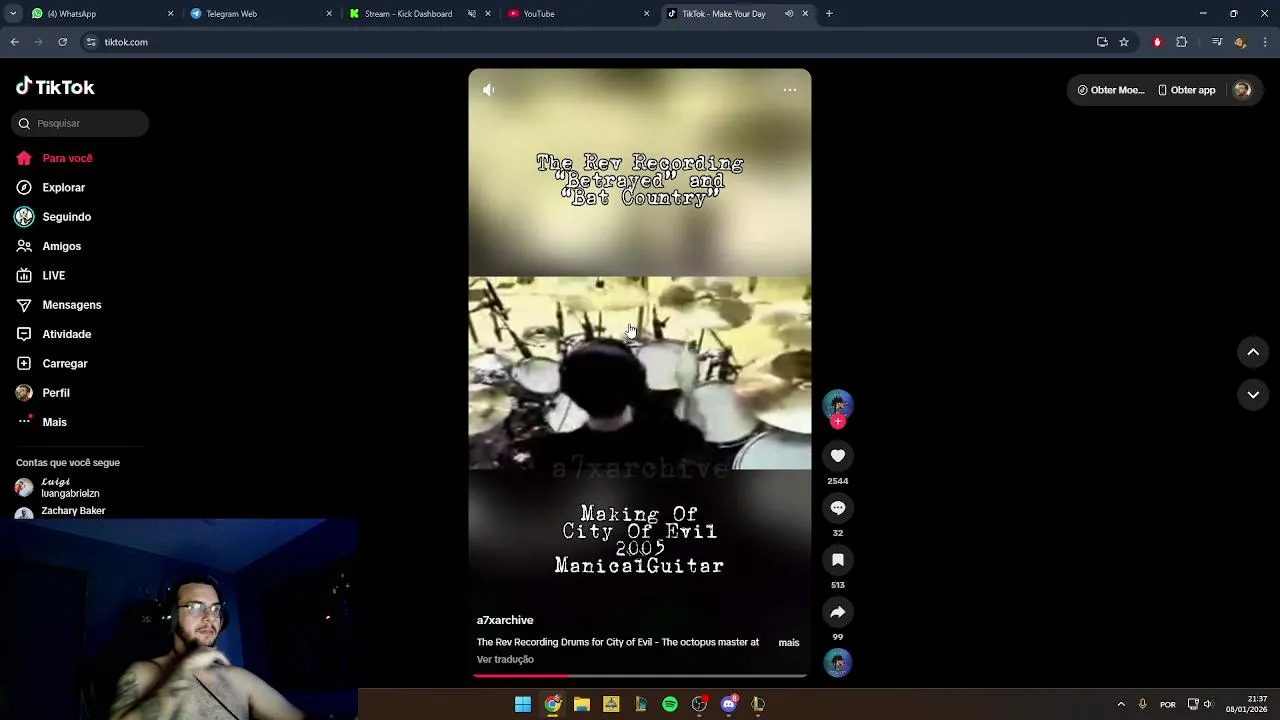Seek on the video progress bar
The width and height of the screenshot is (1280, 720).
tap(640, 676)
